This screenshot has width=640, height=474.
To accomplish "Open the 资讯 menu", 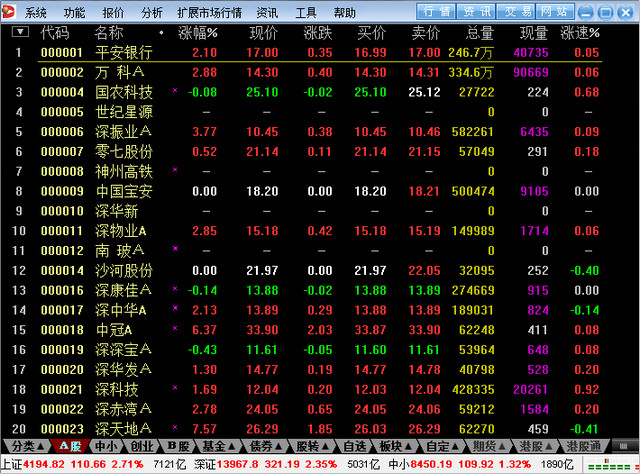I will [267, 13].
